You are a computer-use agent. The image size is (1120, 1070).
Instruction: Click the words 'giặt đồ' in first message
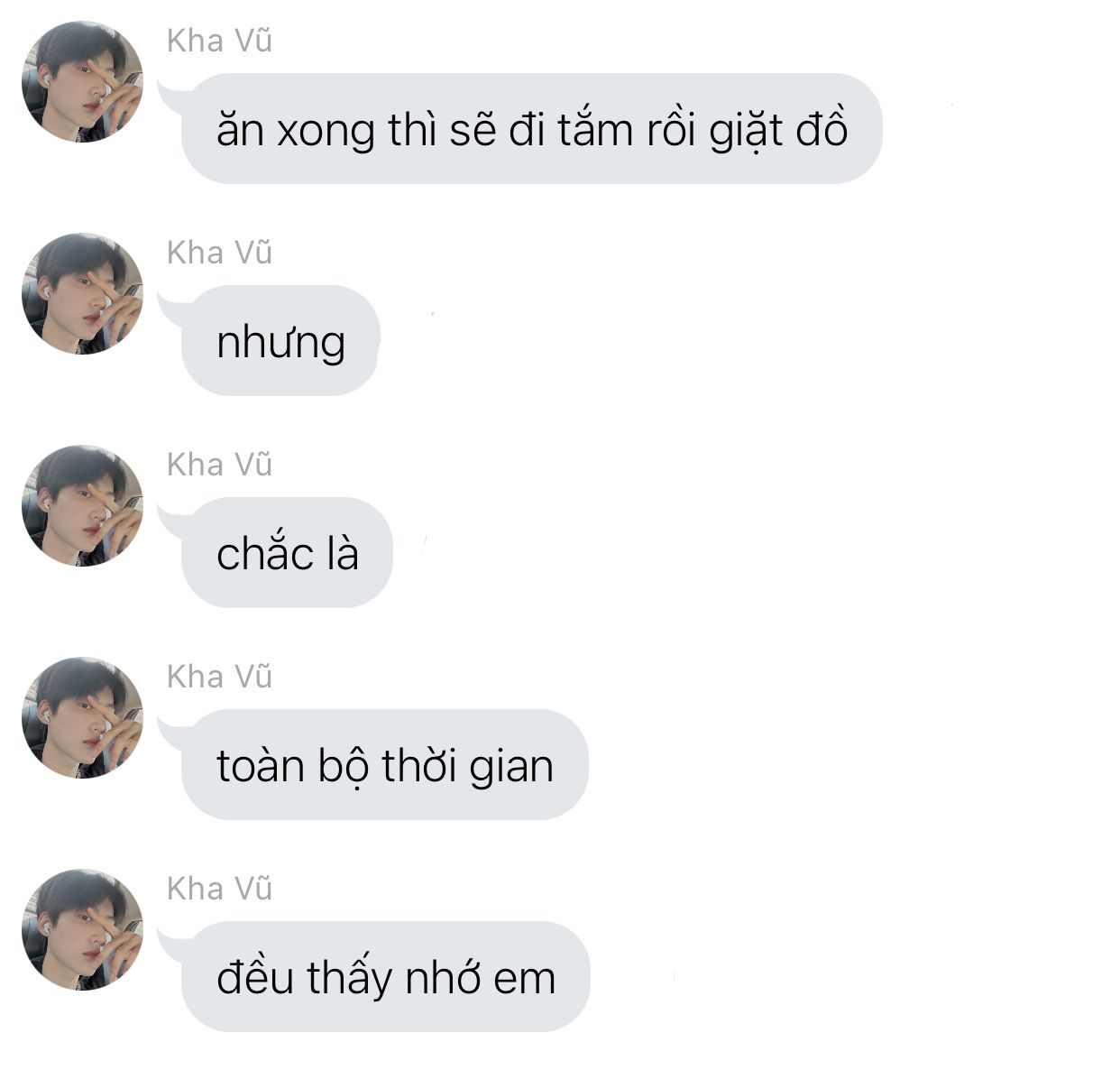coord(778,131)
